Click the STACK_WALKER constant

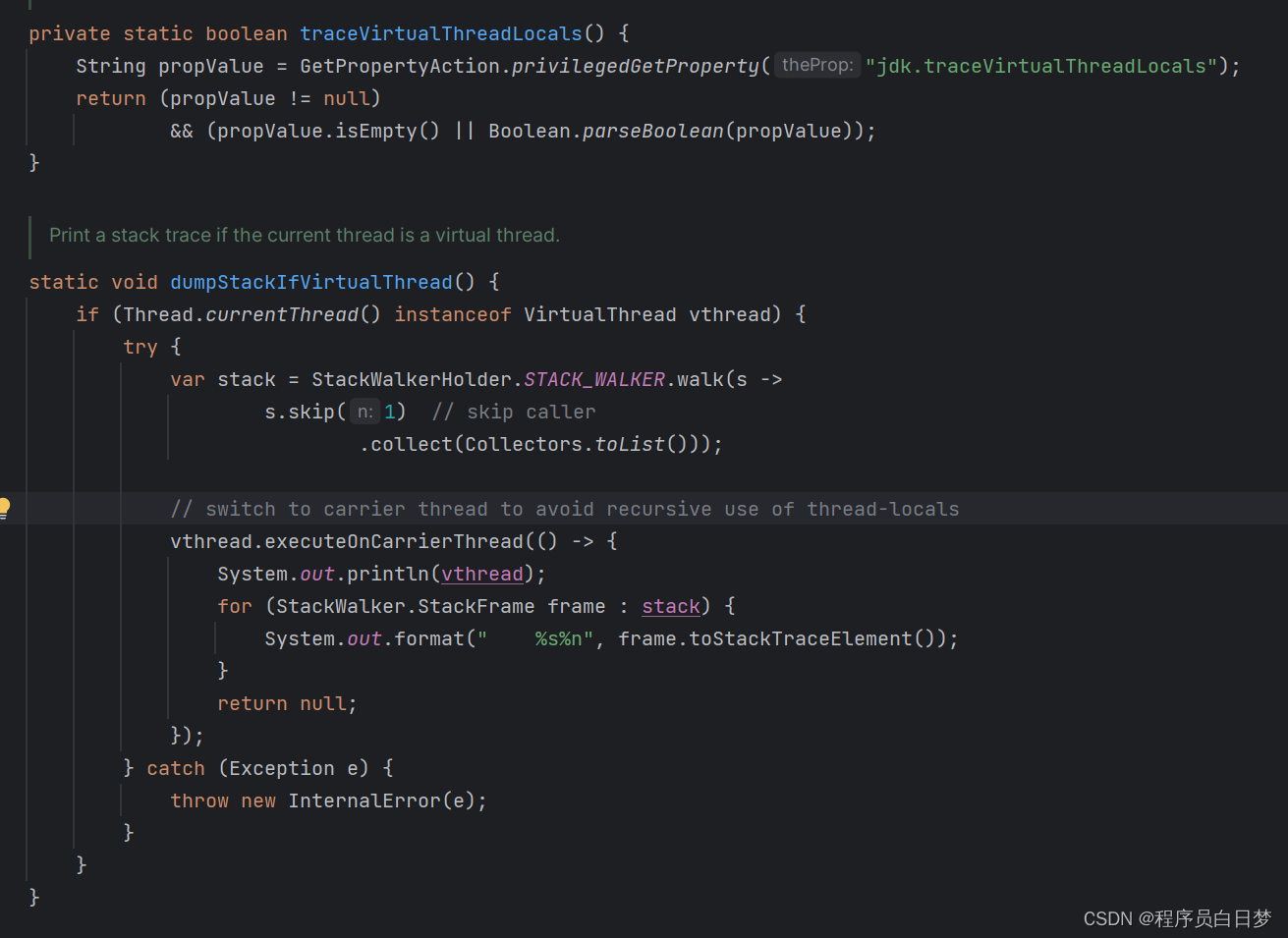(594, 379)
